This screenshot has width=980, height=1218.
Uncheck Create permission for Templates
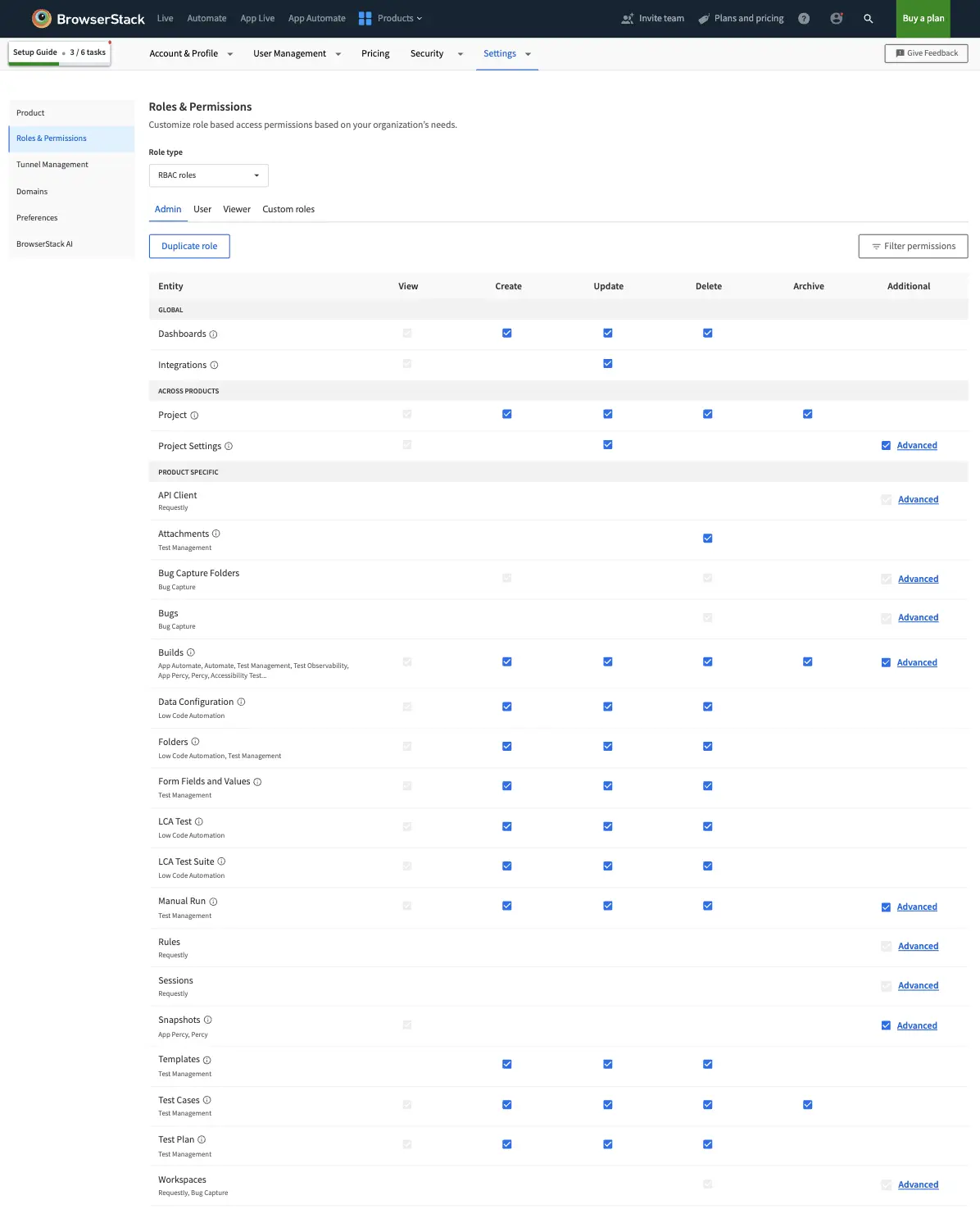tap(506, 1064)
